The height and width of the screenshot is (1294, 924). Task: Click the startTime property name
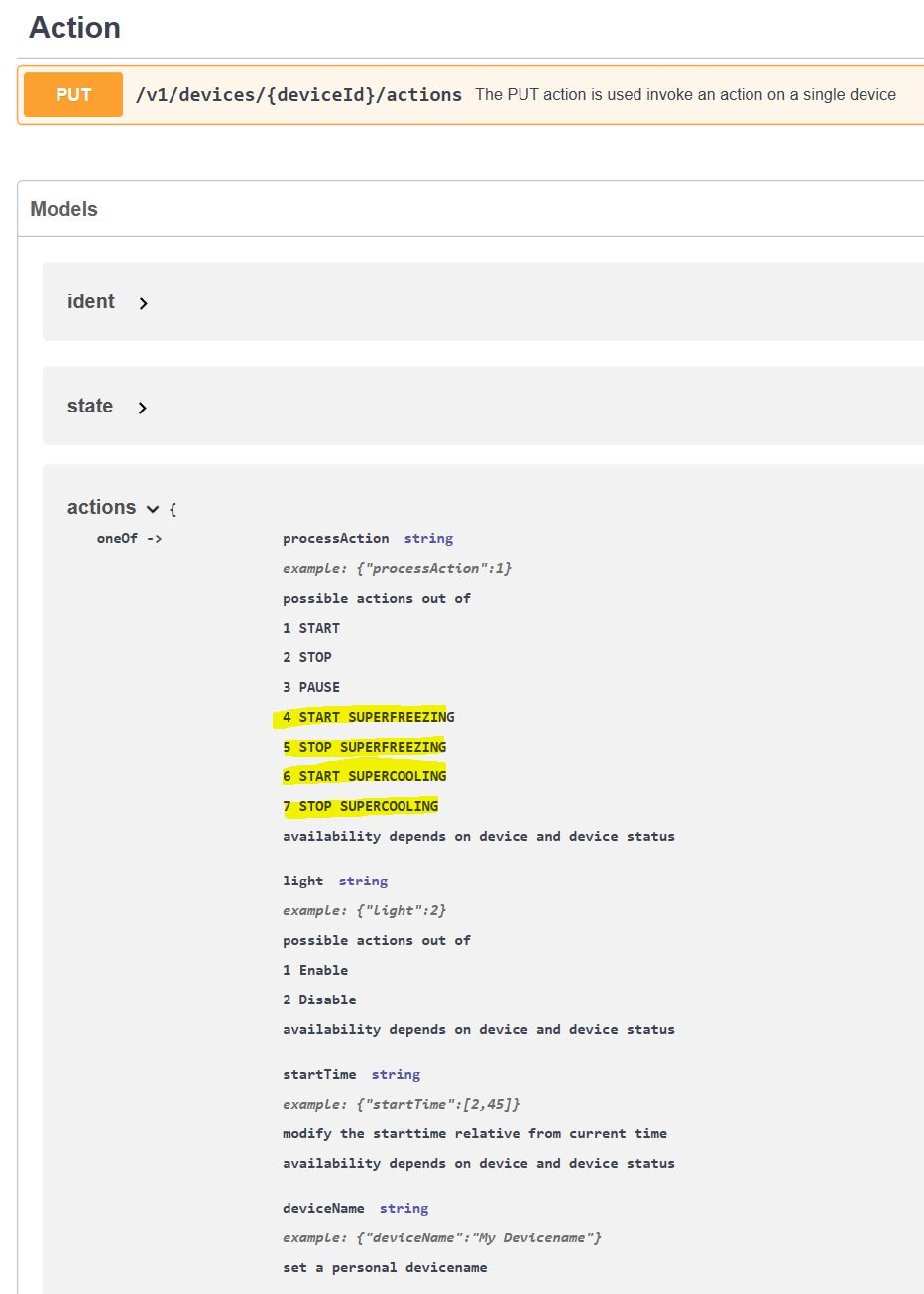tap(319, 1074)
